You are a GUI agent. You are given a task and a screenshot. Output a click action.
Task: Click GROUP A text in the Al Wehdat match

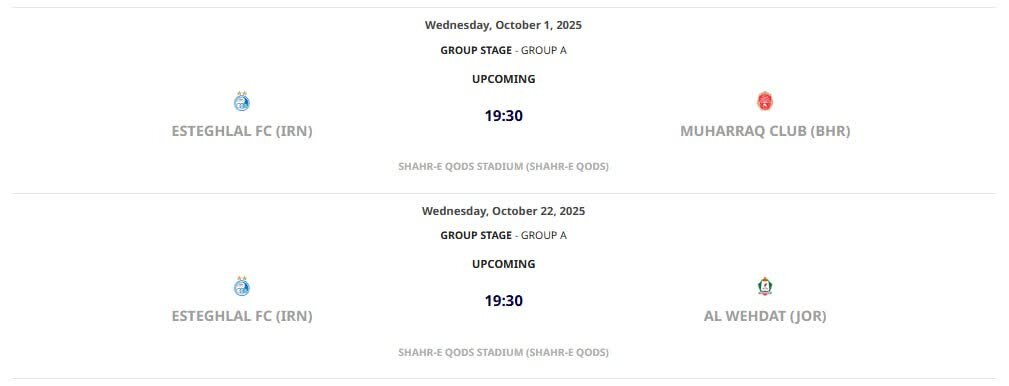click(544, 235)
